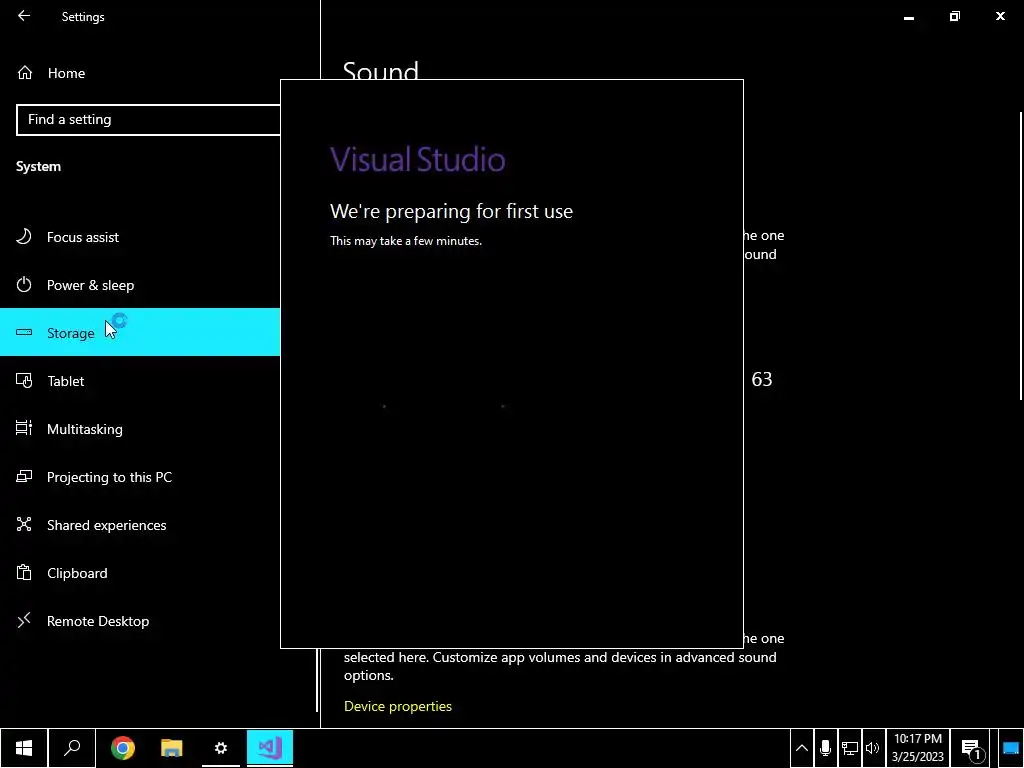Viewport: 1024px width, 768px height.
Task: Open Remote Desktop settings
Action: pyautogui.click(x=140, y=621)
